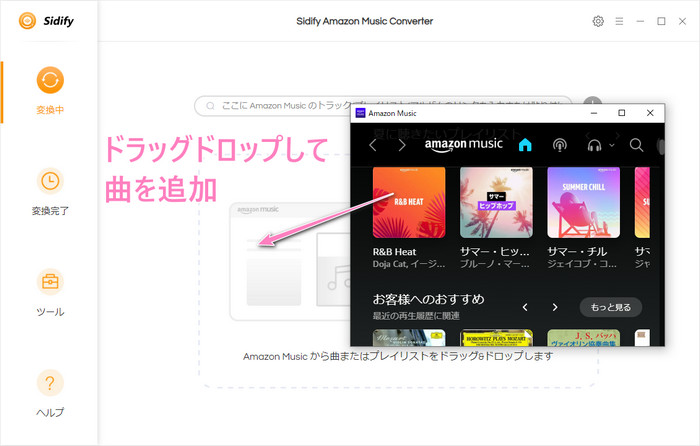Open the ヘルプ help tab
The width and height of the screenshot is (700, 446).
[x=50, y=394]
